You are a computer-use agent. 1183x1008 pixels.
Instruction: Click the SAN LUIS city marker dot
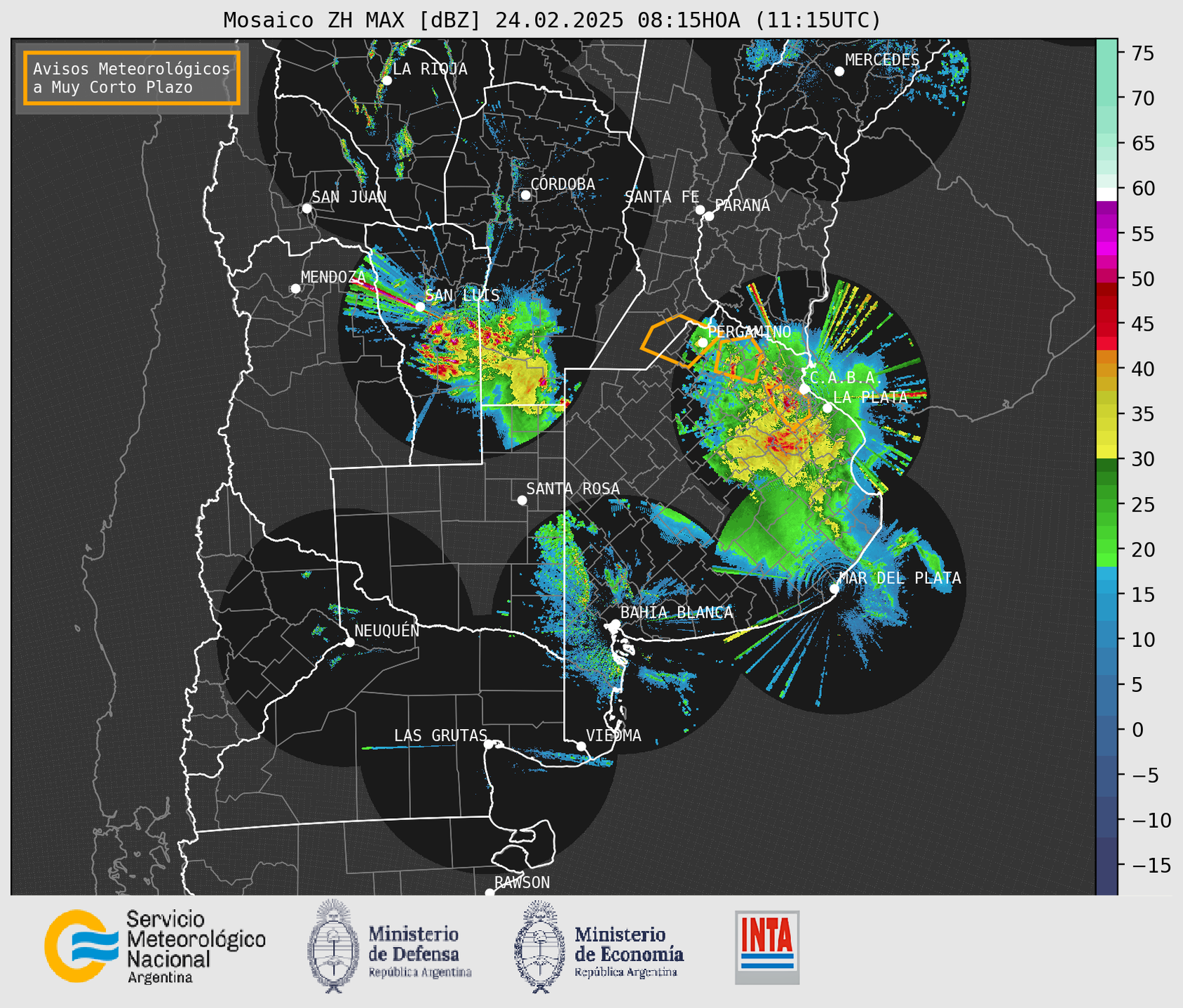coord(420,306)
